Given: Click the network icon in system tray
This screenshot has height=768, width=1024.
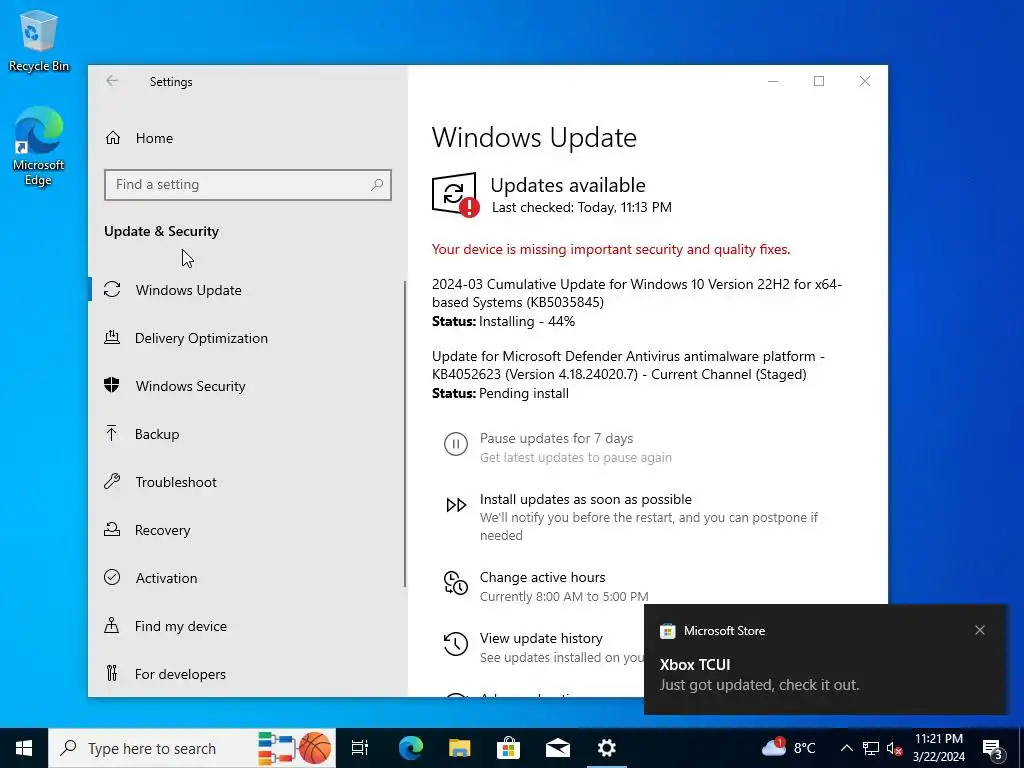Looking at the screenshot, I should click(x=871, y=748).
